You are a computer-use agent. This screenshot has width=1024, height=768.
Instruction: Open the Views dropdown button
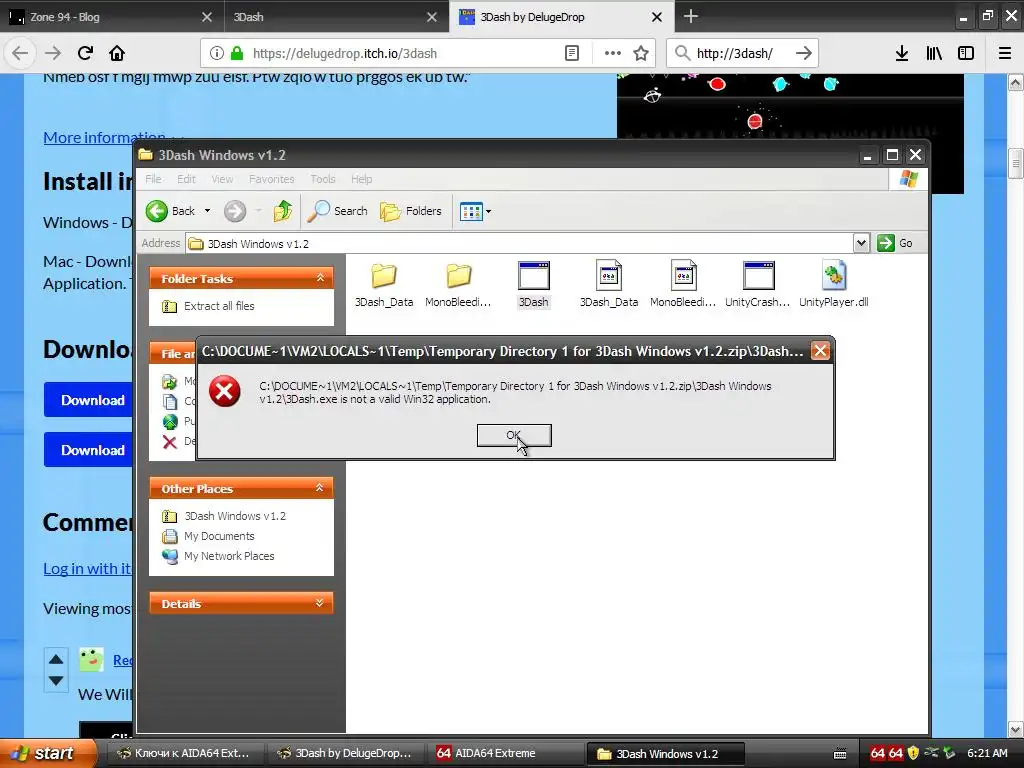coord(475,212)
